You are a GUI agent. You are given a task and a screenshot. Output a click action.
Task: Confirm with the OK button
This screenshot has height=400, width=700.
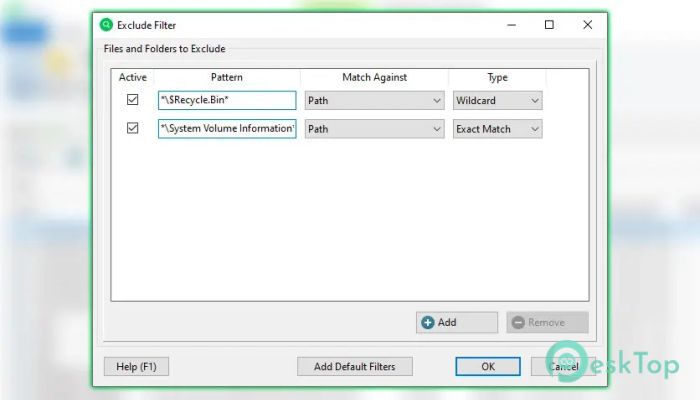coord(488,367)
